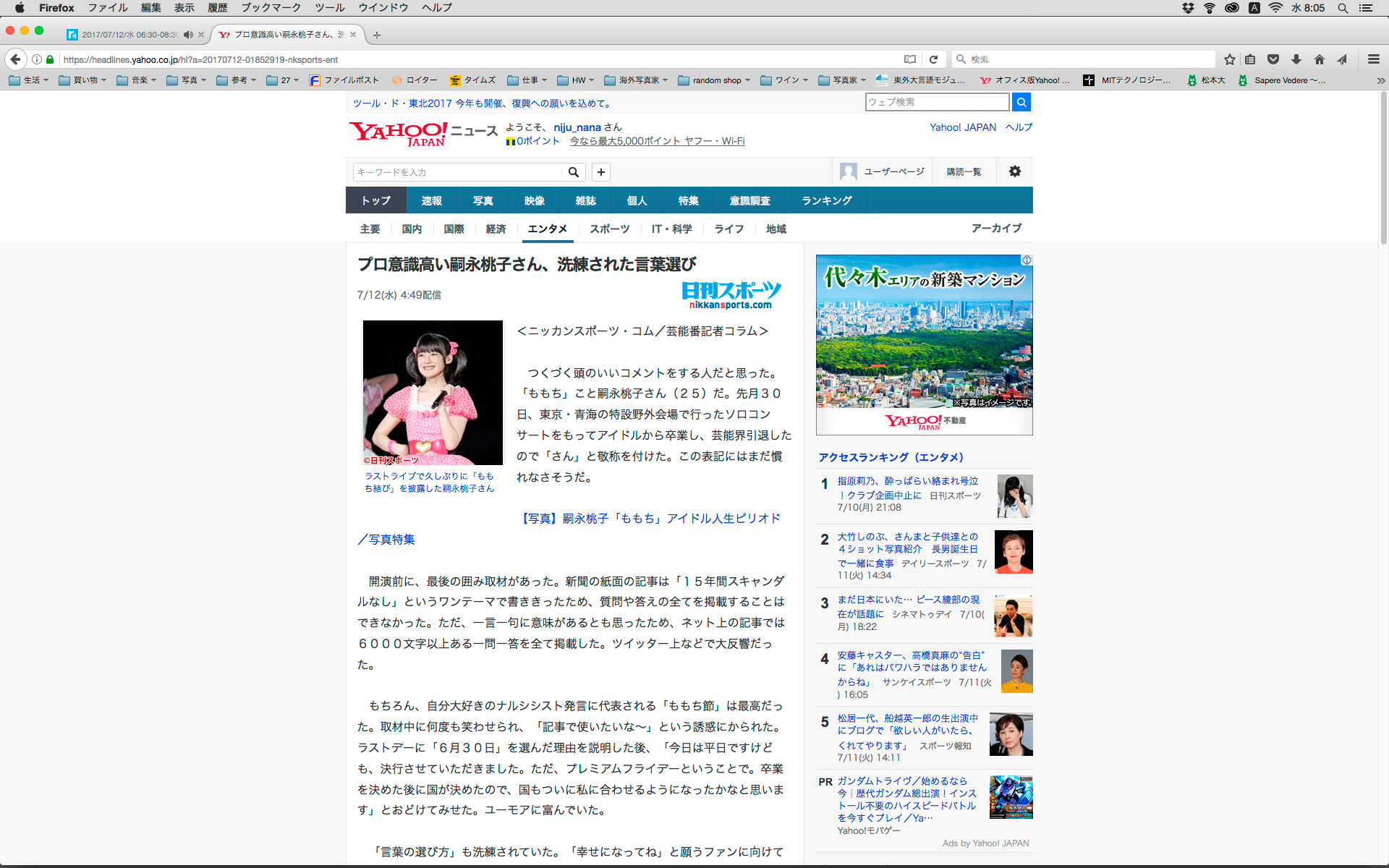Show more bookmarks overflow chevron
Viewport: 1389px width, 868px height.
[1380, 80]
